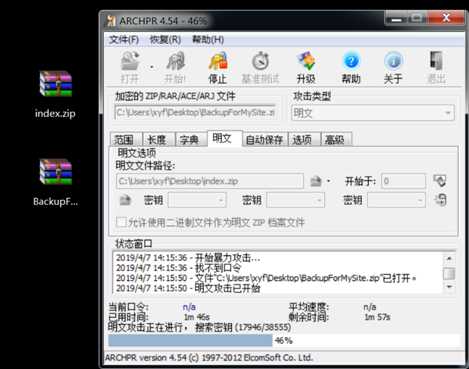The image size is (469, 369).
Task: Click the 1m 57s remaining time value
Action: 377,317
